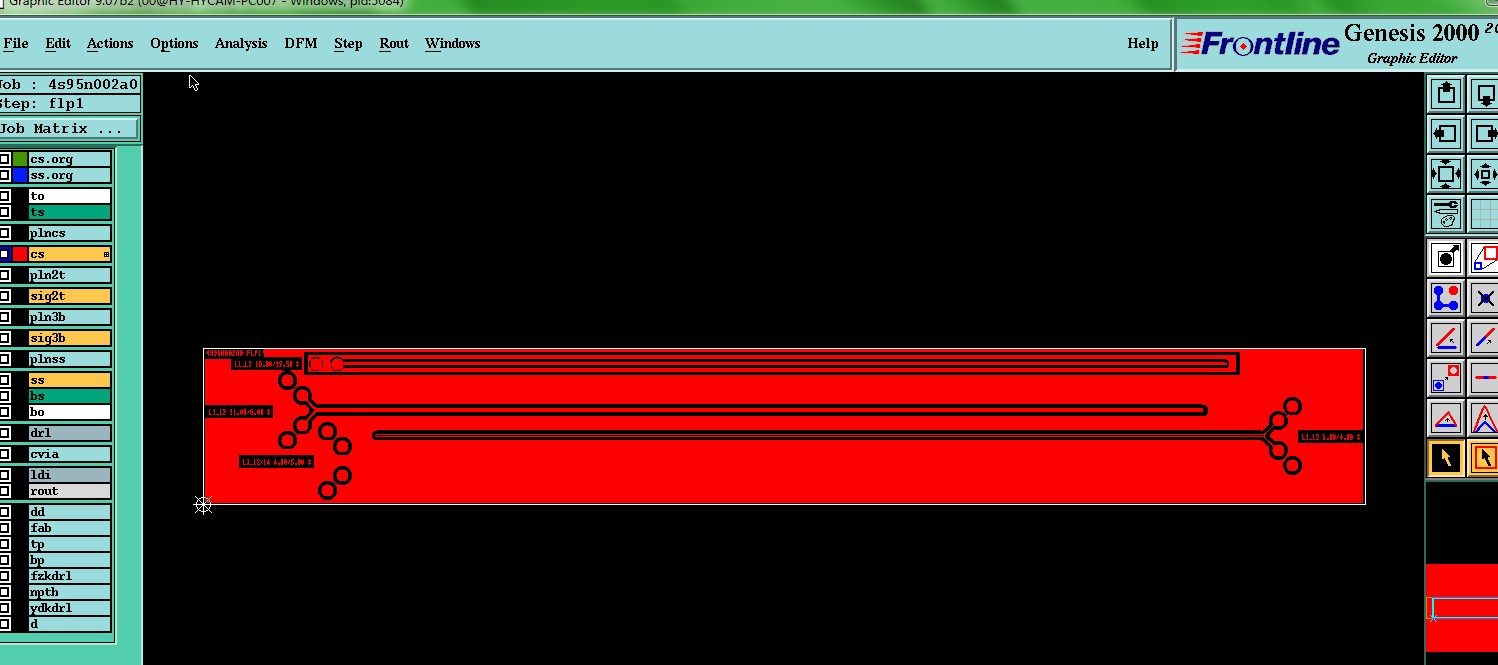Select the blue-red connected nodes net tool
The image size is (1498, 665).
tap(1446, 298)
